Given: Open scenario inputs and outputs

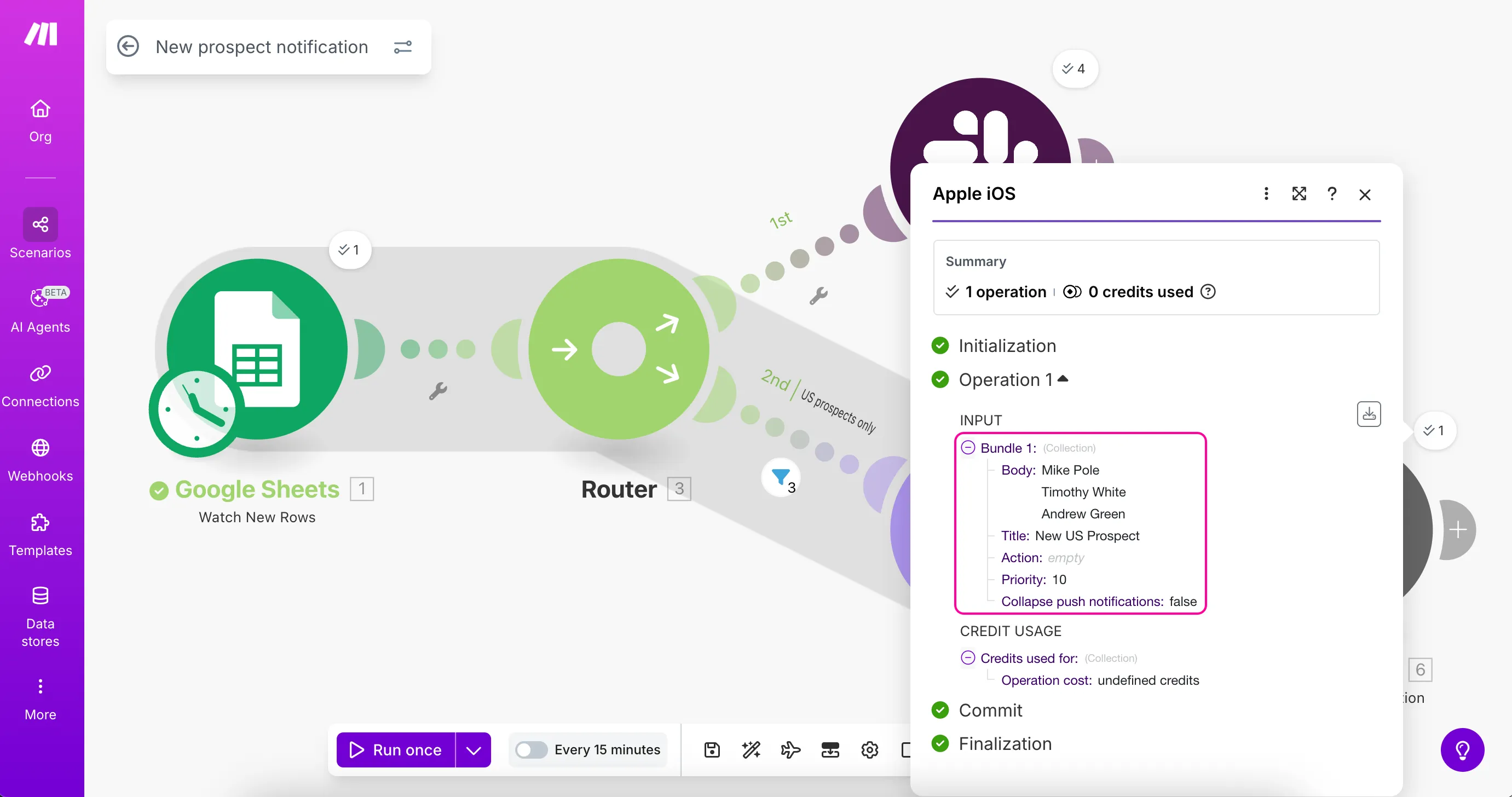Looking at the screenshot, I should pyautogui.click(x=830, y=749).
